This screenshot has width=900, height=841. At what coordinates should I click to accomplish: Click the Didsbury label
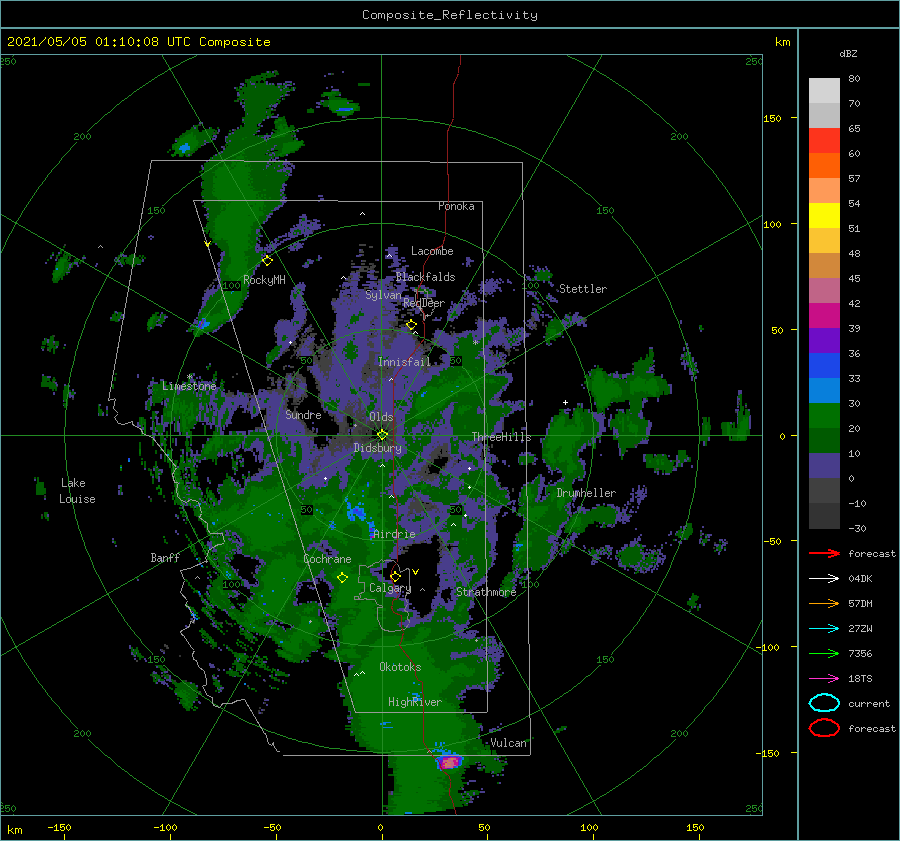click(377, 448)
